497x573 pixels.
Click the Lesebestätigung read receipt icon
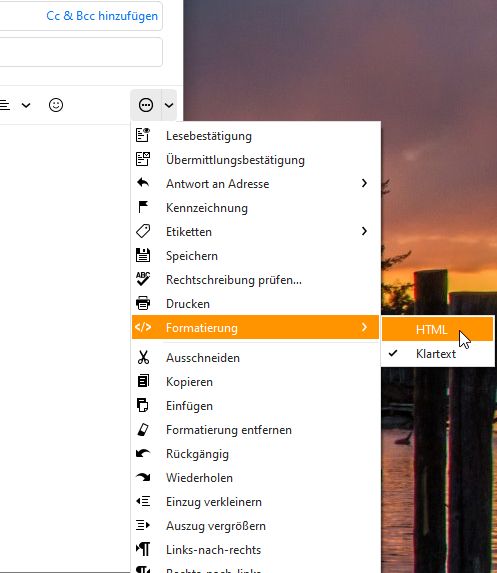tap(143, 135)
